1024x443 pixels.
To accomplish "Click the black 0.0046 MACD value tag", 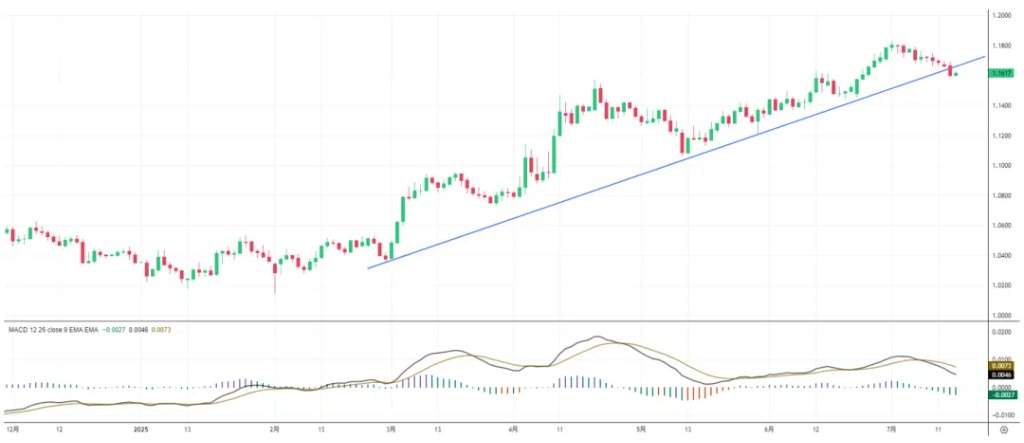I will click(x=1002, y=376).
